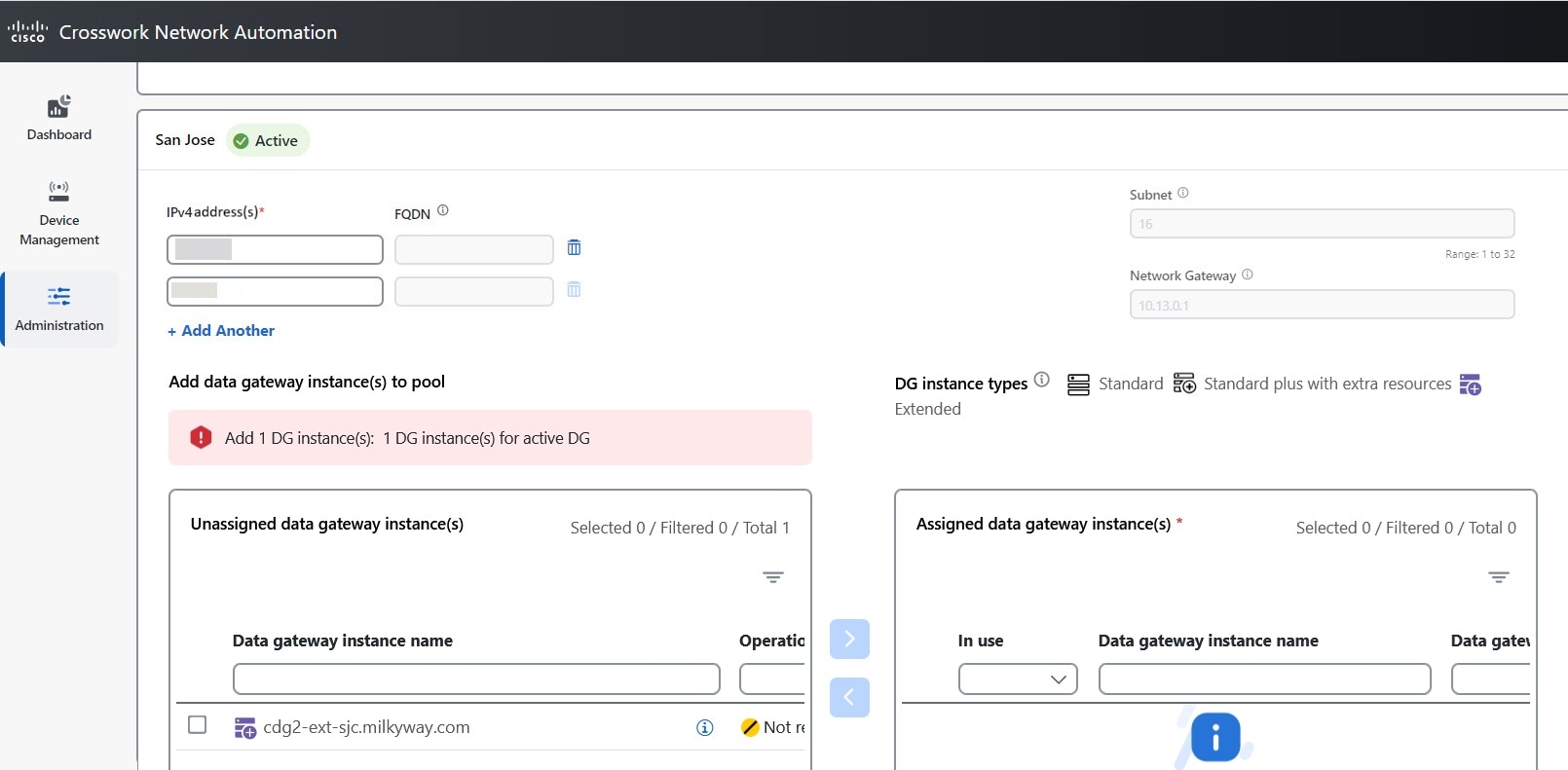Click assigned Data gateway instance name header
This screenshot has width=1568, height=770.
[1208, 641]
